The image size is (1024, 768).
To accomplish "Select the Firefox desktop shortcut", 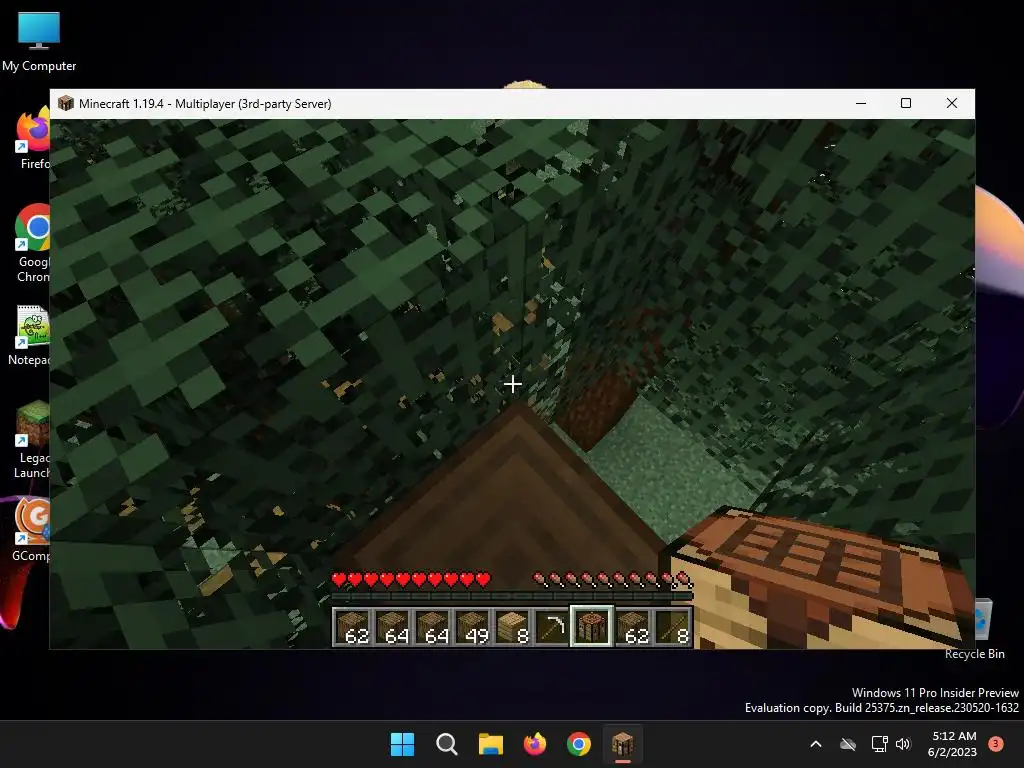I will click(x=33, y=139).
